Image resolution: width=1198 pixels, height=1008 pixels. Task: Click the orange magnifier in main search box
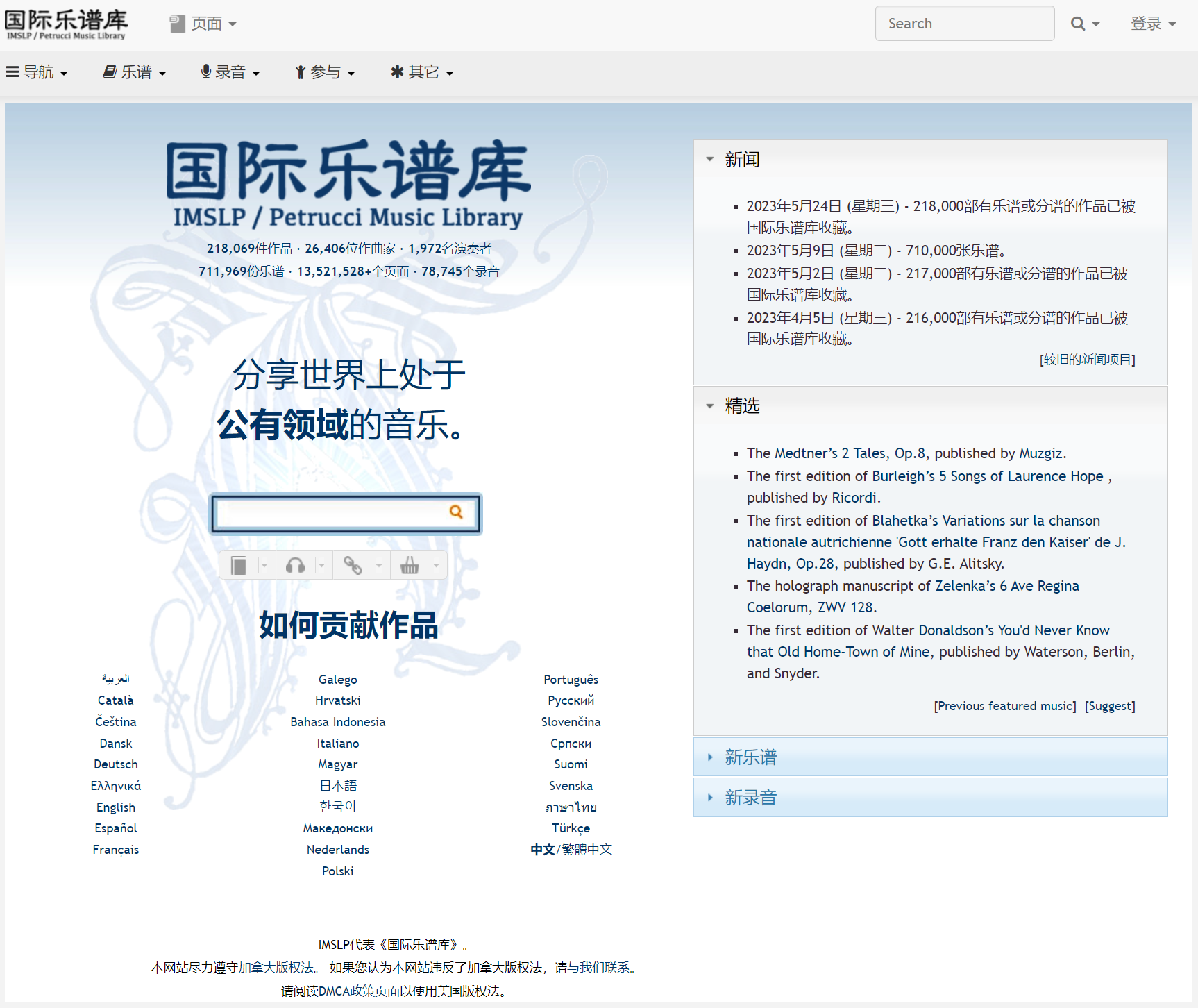click(x=456, y=512)
